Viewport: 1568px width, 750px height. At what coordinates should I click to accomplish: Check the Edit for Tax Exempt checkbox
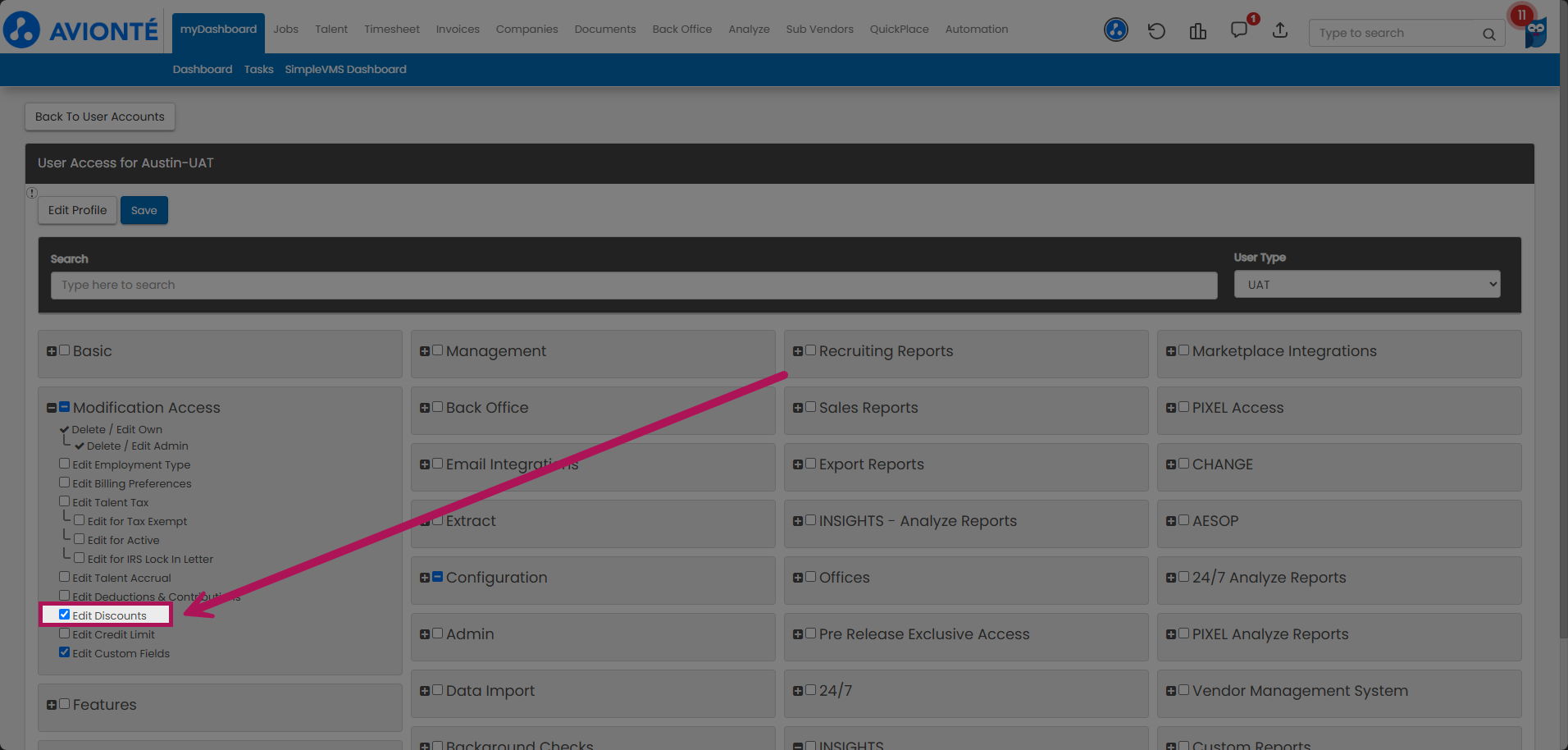point(80,520)
